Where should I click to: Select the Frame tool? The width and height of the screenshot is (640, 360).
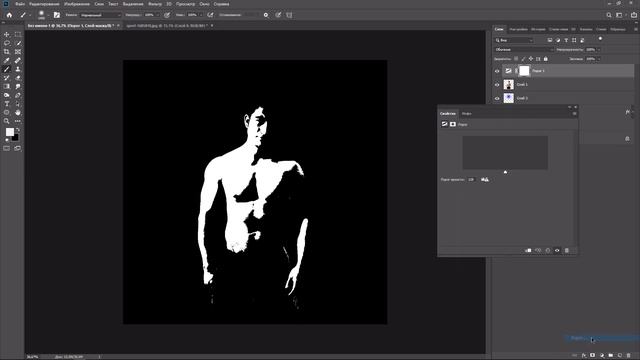pyautogui.click(x=18, y=52)
